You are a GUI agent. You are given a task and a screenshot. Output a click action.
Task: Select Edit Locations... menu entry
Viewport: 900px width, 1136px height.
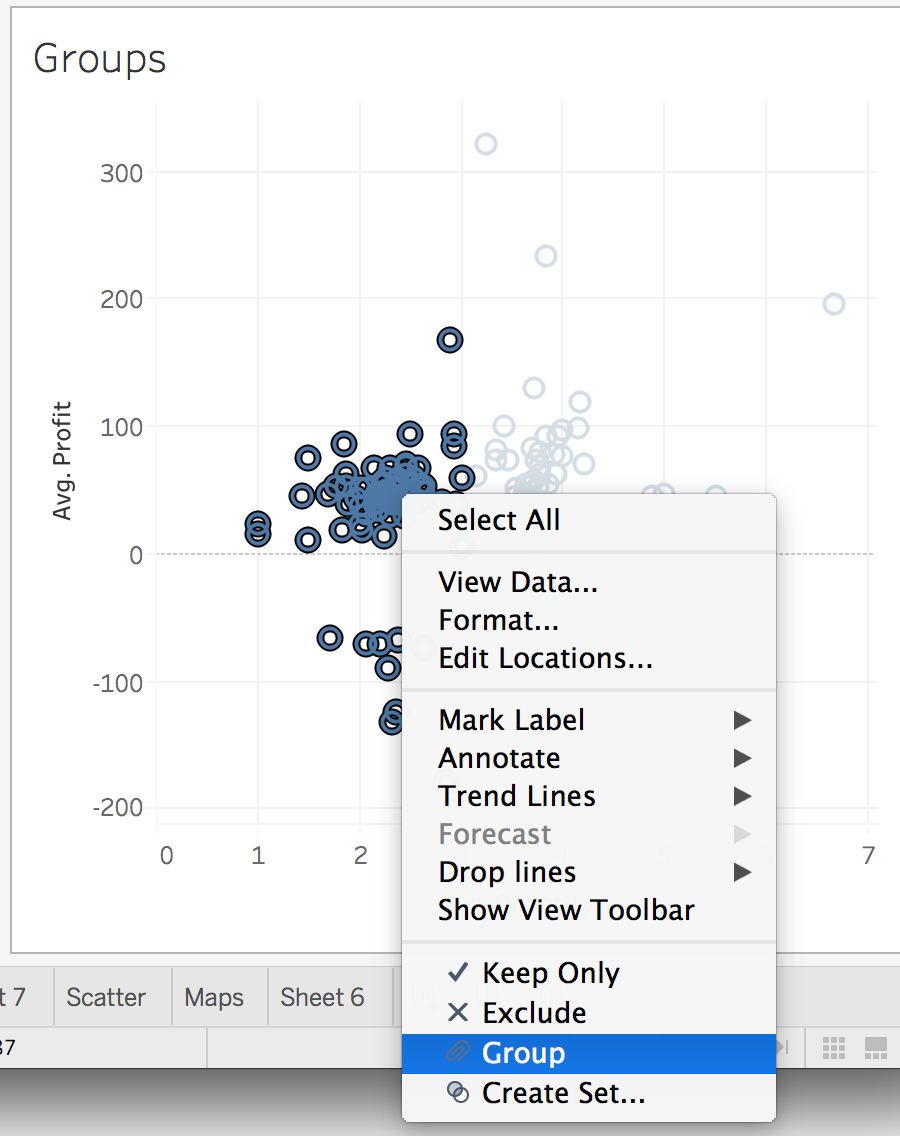(545, 658)
